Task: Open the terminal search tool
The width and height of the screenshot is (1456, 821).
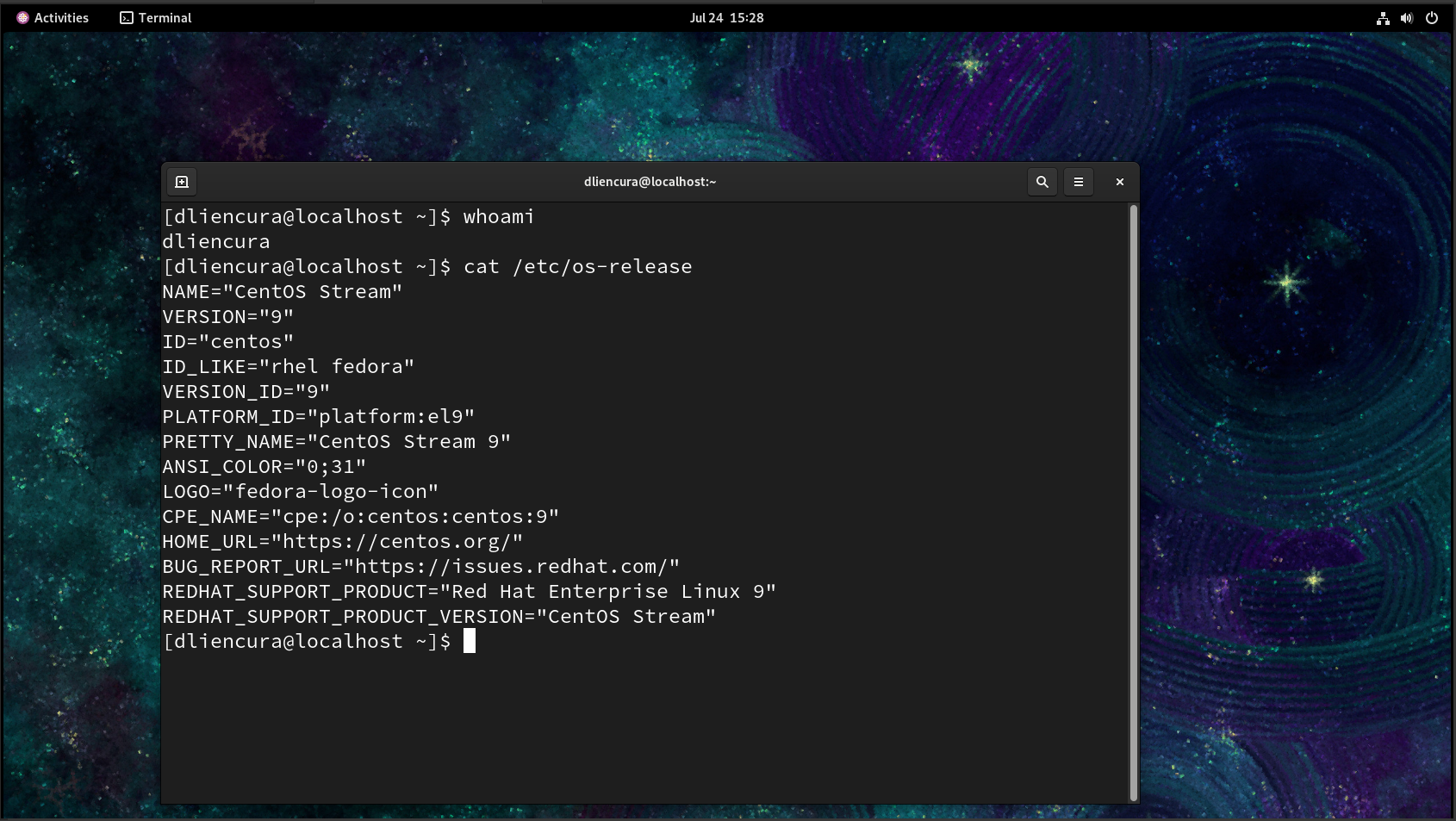Action: [x=1042, y=182]
